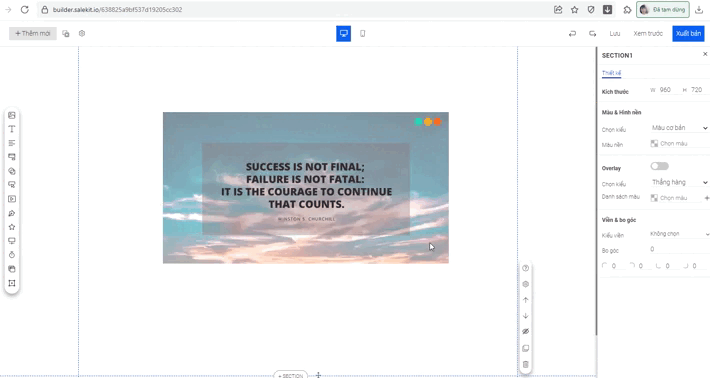Open the Thẳng hàng overlay type dropdown

[679, 182]
